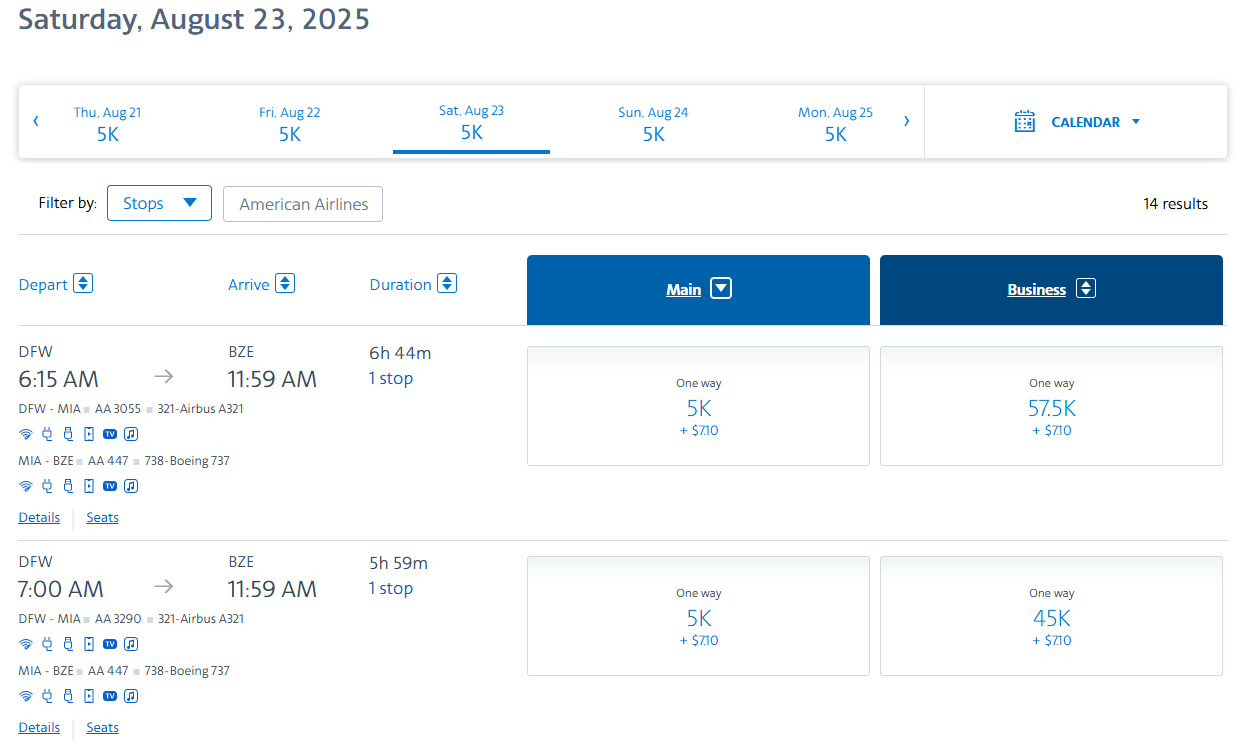This screenshot has width=1246, height=744.
Task: Click the streaming entertainment icon on MIA-BZE leg
Action: pyautogui.click(x=89, y=485)
